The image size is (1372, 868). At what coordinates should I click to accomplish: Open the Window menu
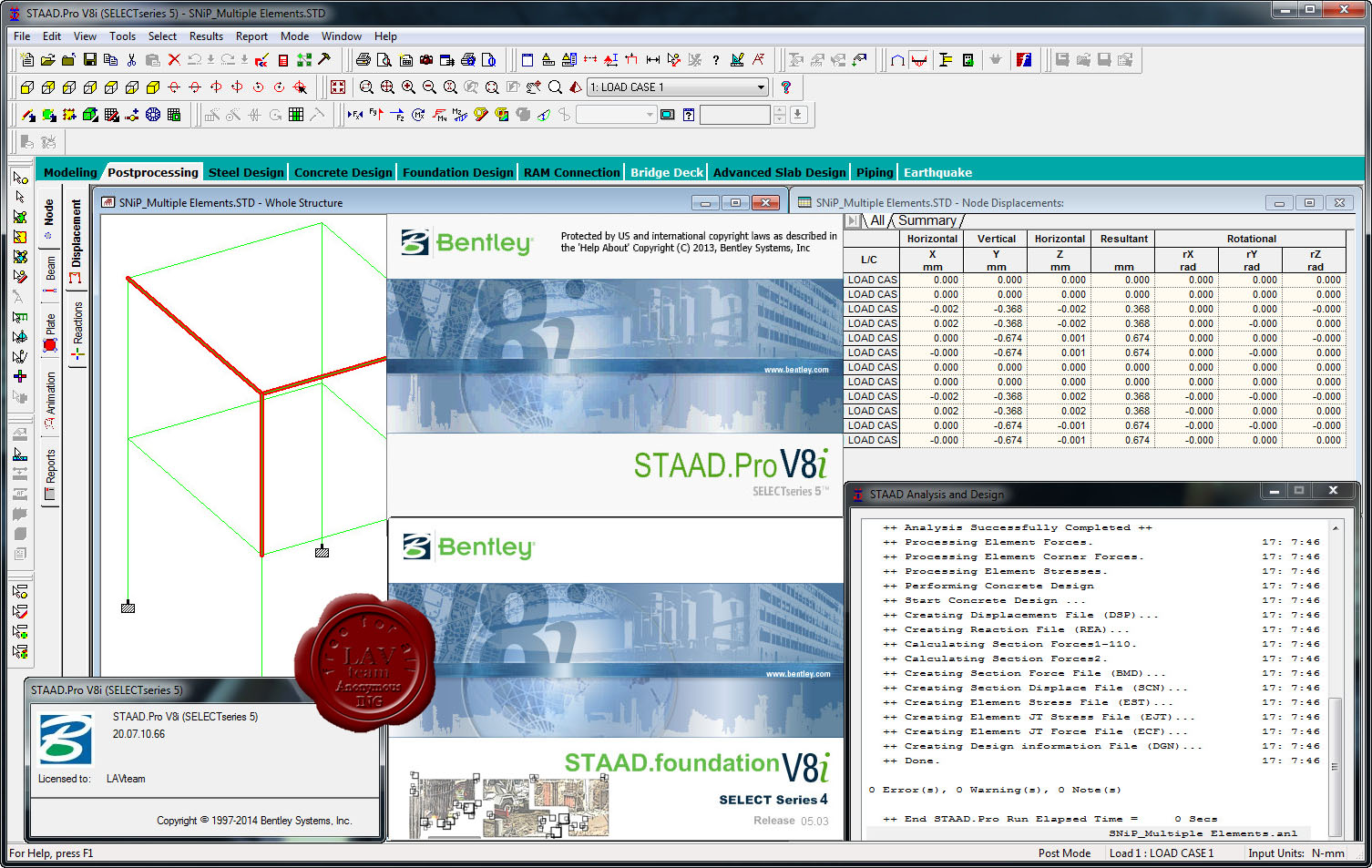[342, 36]
